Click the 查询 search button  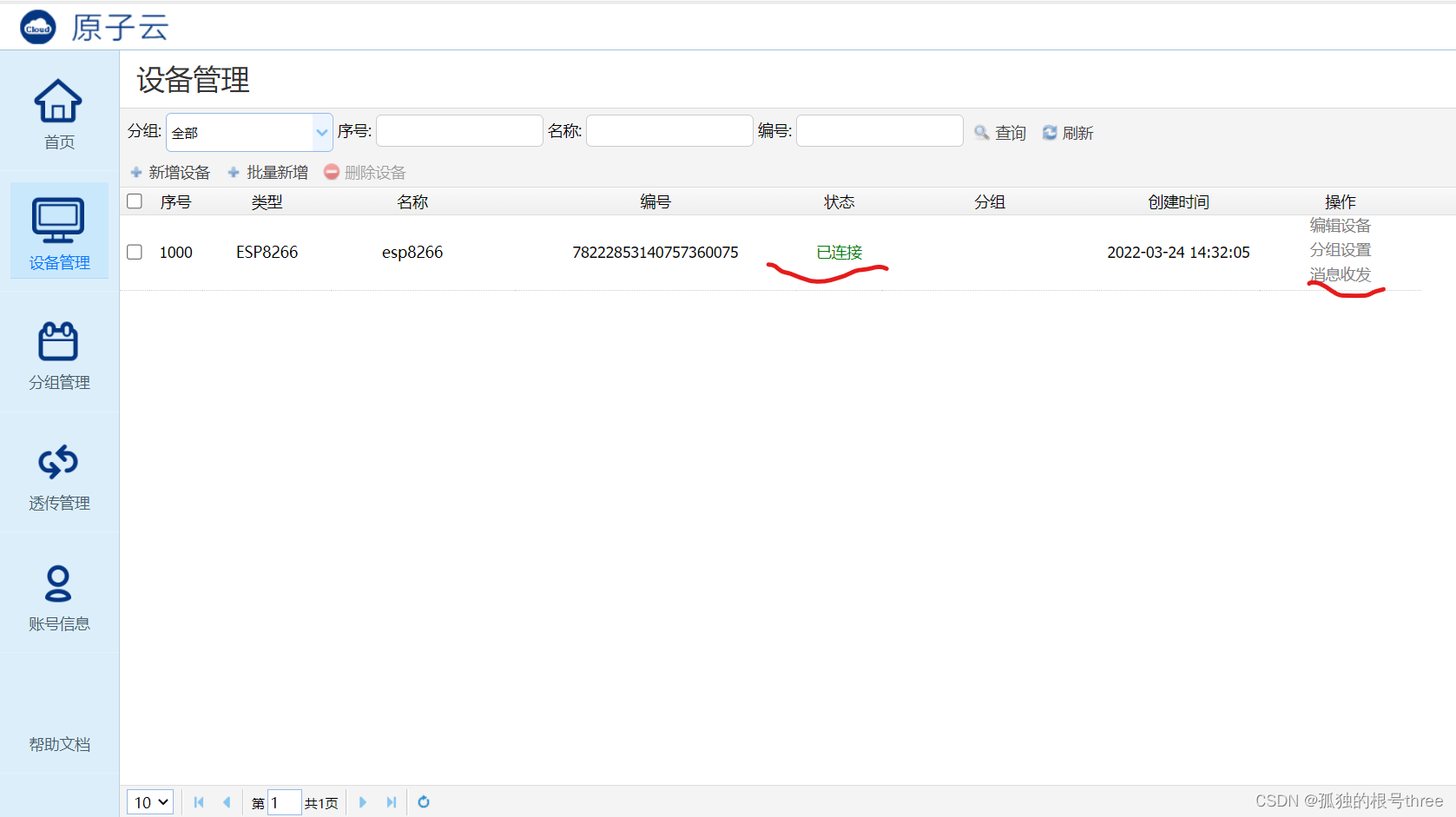click(1000, 133)
